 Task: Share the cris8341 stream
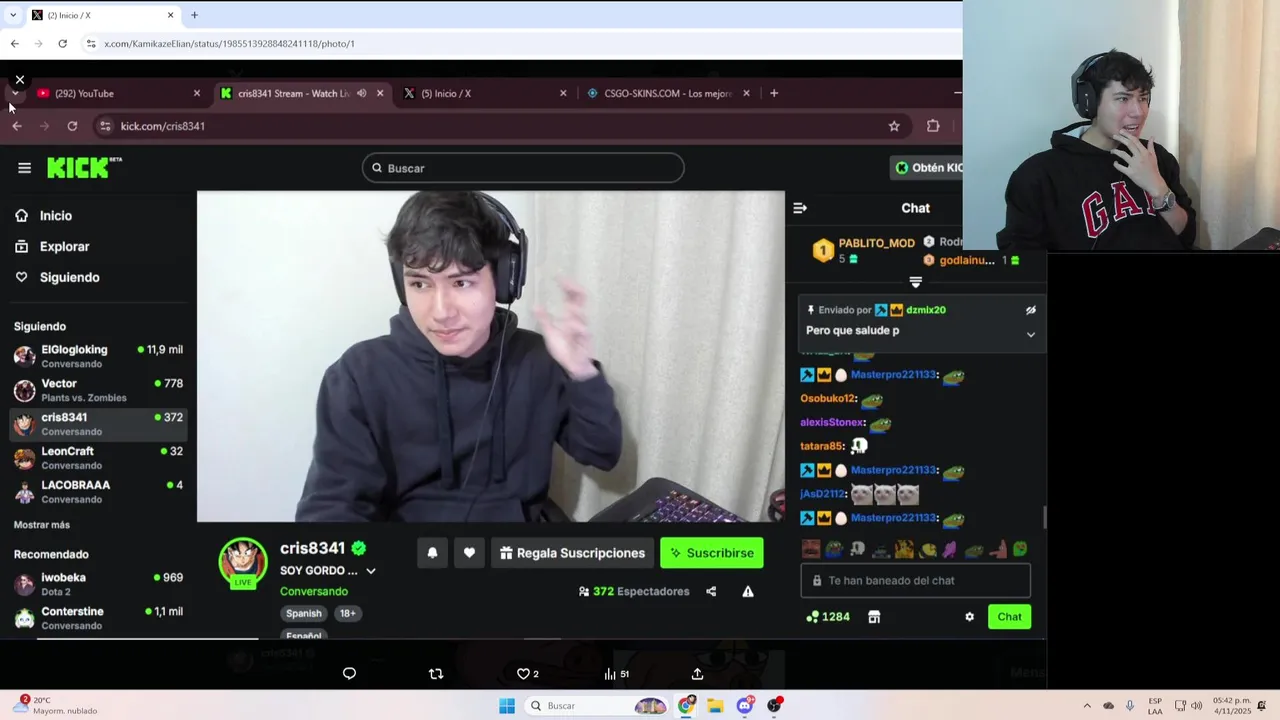tap(711, 592)
